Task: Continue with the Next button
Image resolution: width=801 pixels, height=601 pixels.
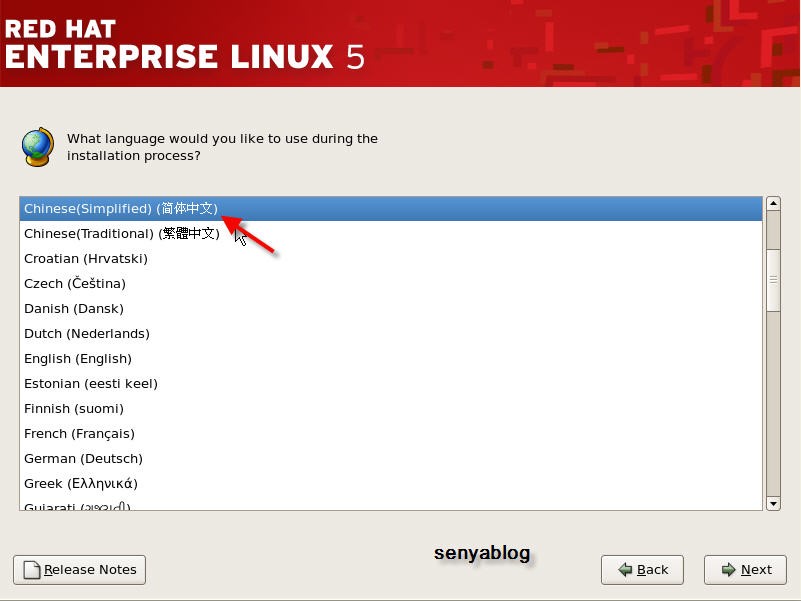Action: click(x=745, y=569)
